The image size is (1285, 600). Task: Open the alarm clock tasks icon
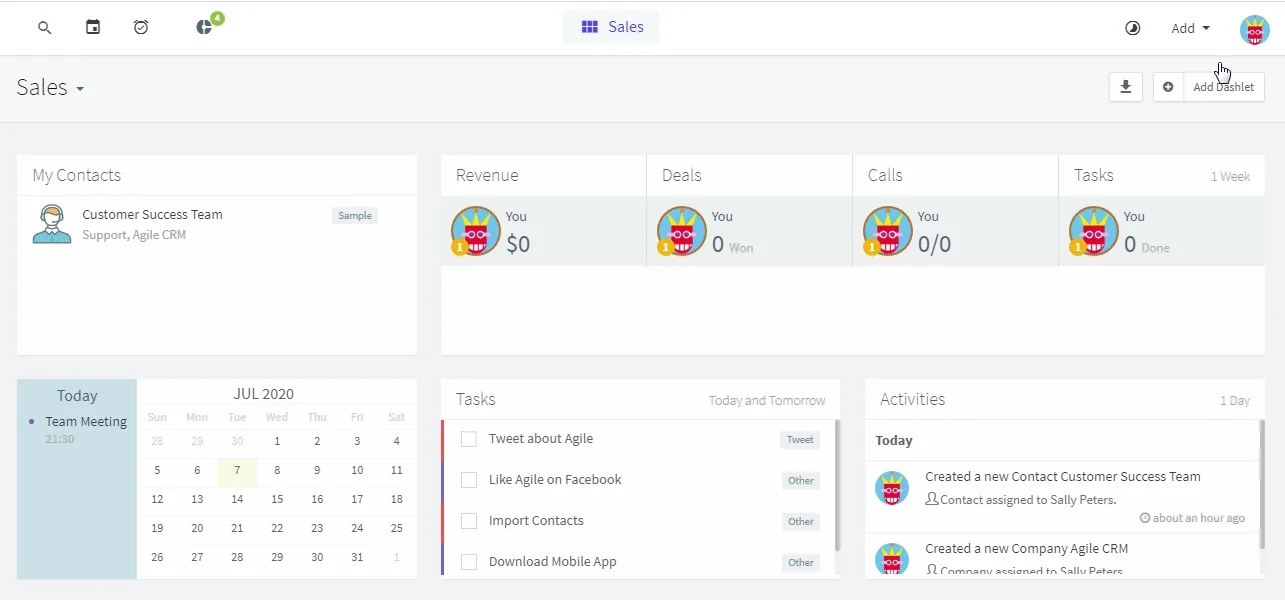point(141,27)
